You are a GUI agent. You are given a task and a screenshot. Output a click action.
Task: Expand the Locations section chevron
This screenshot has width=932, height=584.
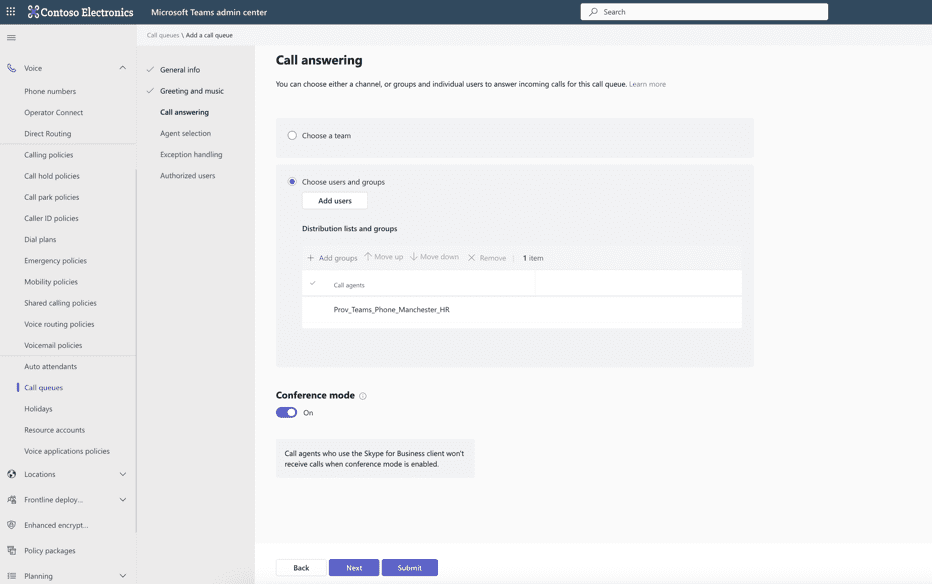122,474
